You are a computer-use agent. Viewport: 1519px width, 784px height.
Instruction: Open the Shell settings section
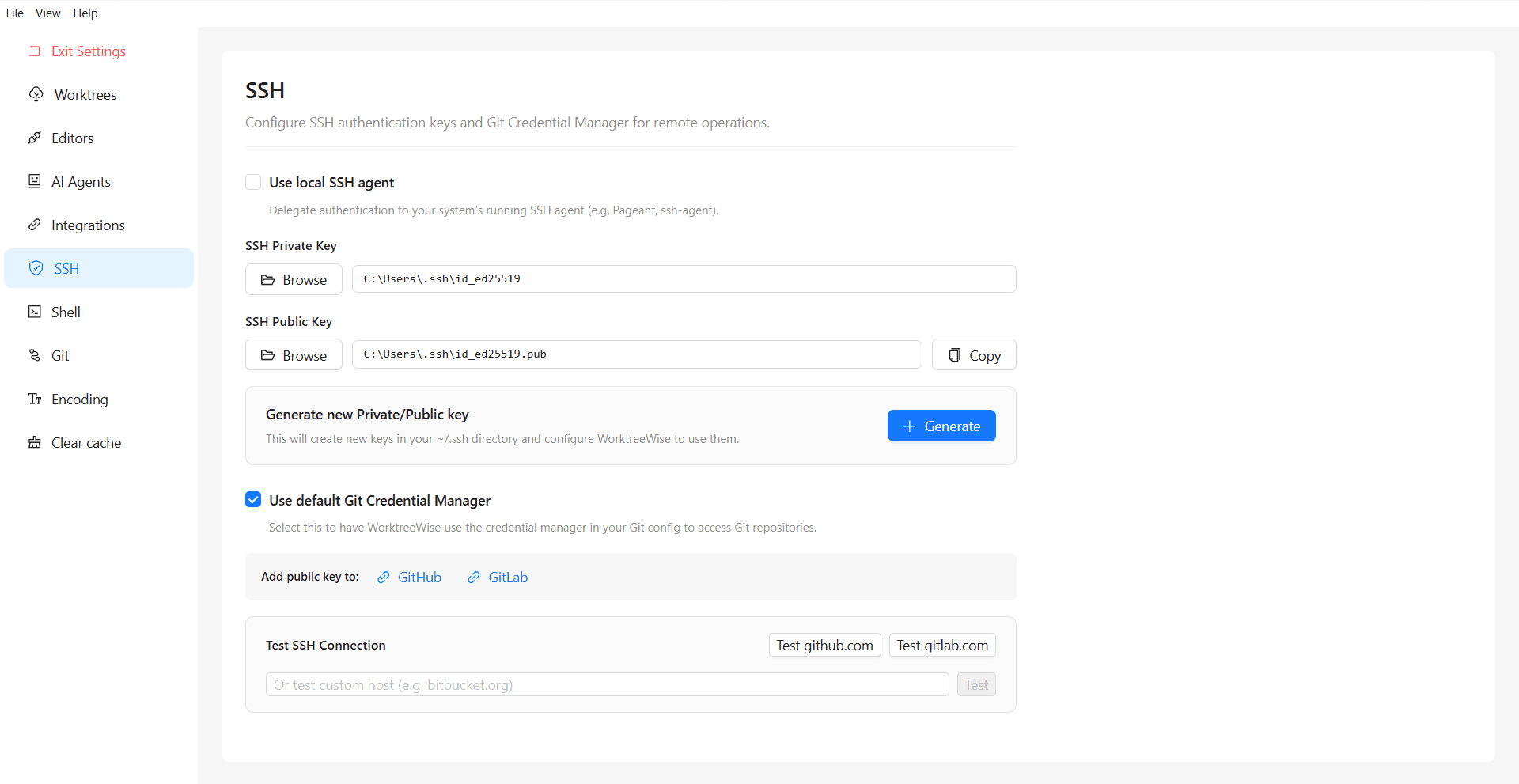pyautogui.click(x=99, y=312)
